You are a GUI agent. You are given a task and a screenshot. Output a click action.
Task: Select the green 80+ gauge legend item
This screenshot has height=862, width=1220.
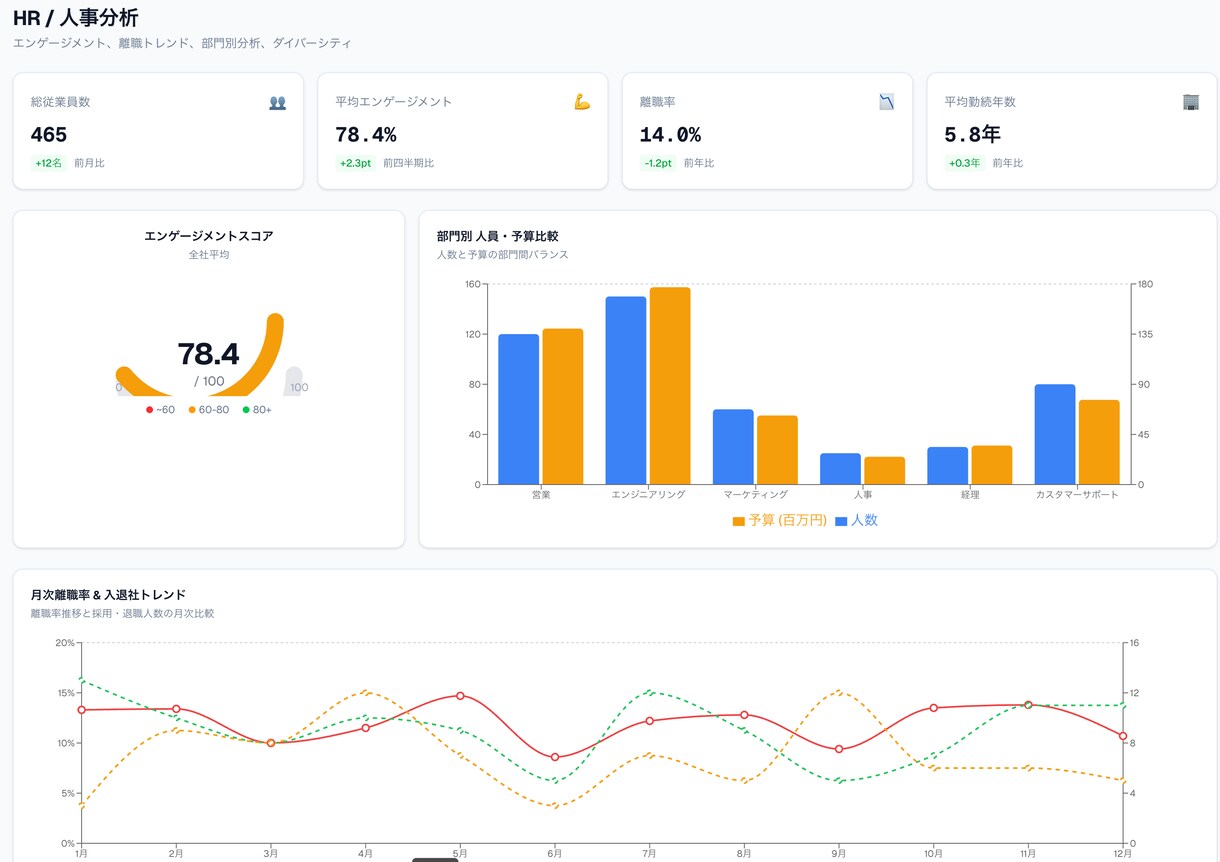point(257,410)
